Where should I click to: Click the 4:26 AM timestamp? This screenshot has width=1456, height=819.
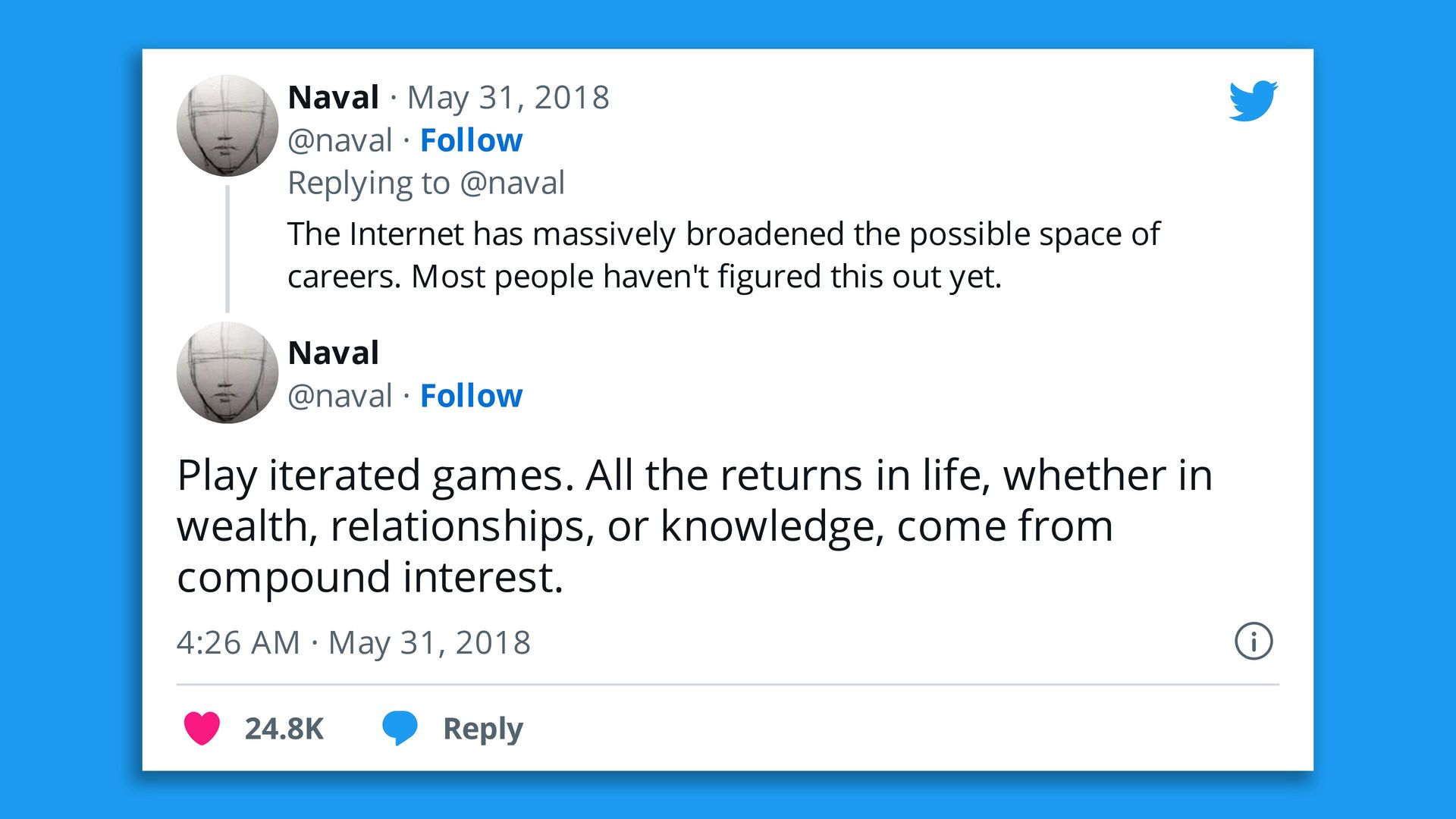tap(237, 642)
